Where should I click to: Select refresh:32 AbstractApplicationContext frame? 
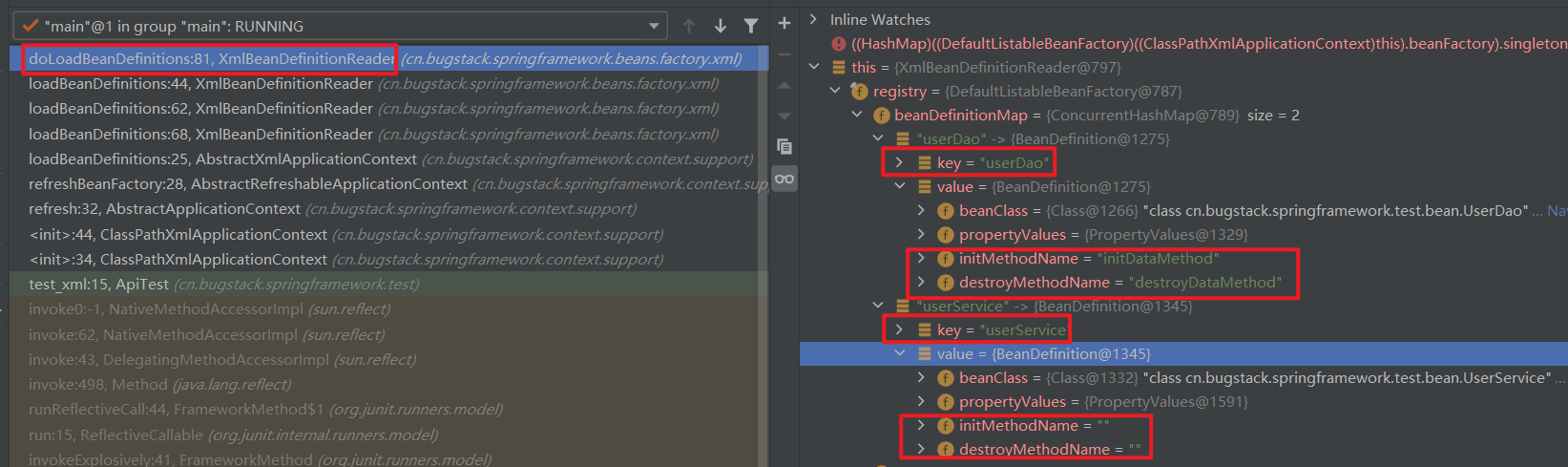(165, 208)
